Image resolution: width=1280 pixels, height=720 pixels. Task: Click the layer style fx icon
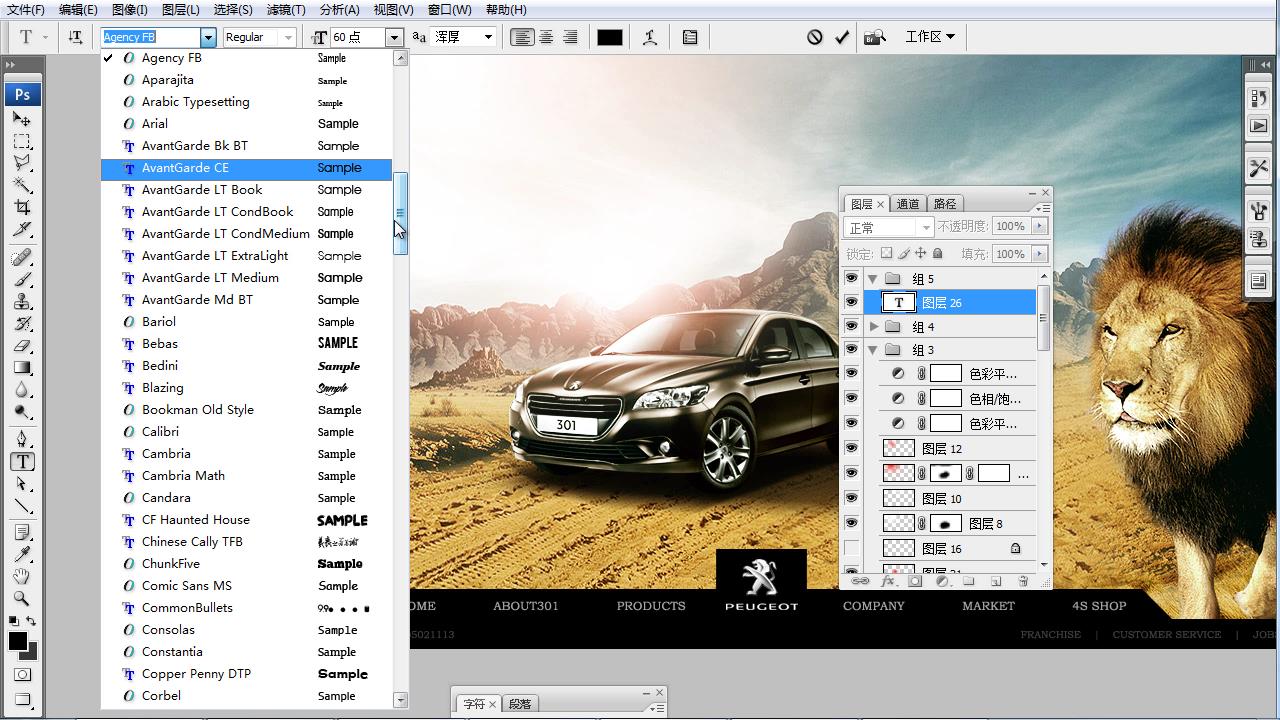[887, 580]
